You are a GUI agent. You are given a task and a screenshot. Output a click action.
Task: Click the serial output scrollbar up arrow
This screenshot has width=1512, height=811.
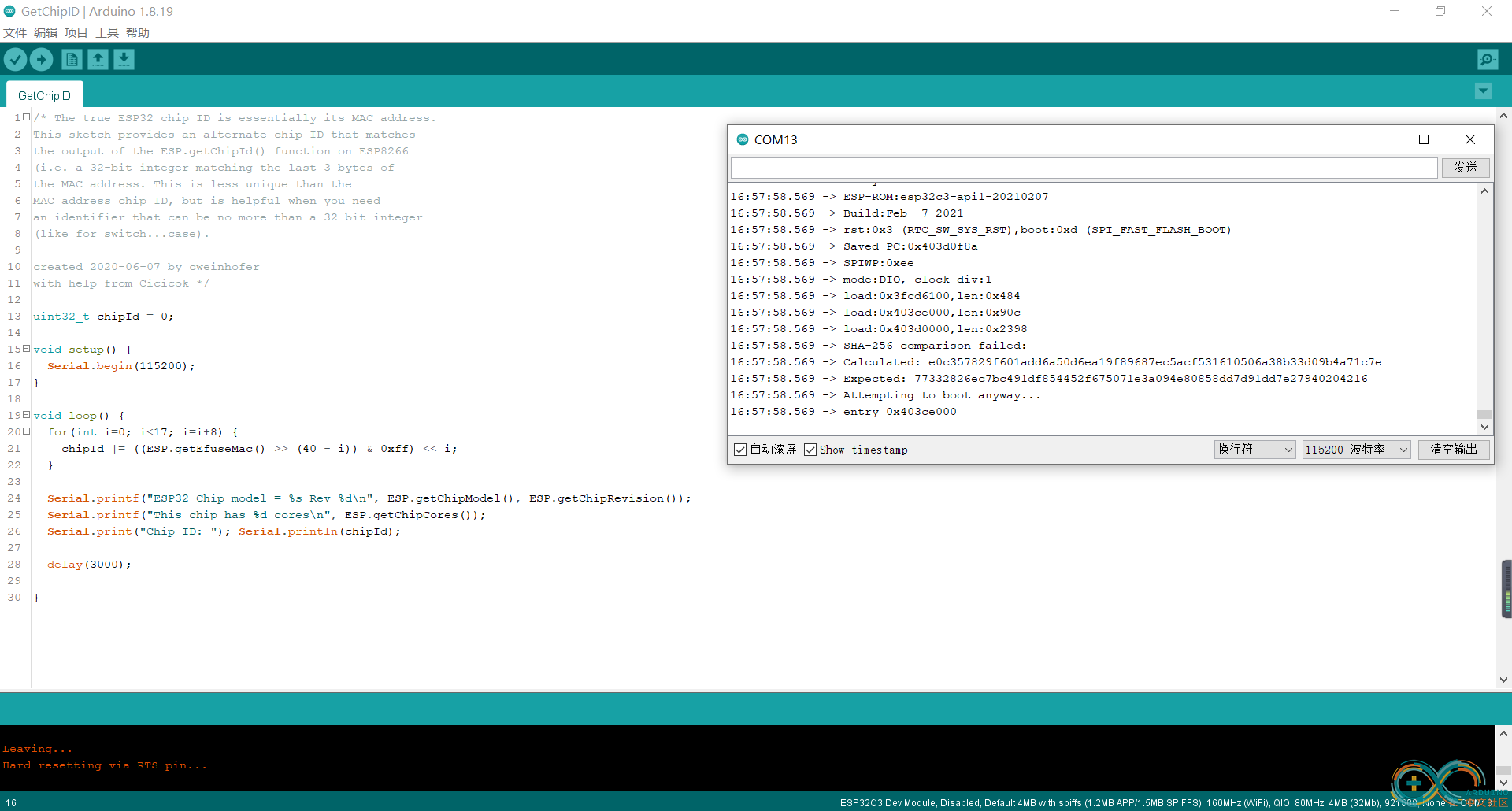pyautogui.click(x=1484, y=191)
